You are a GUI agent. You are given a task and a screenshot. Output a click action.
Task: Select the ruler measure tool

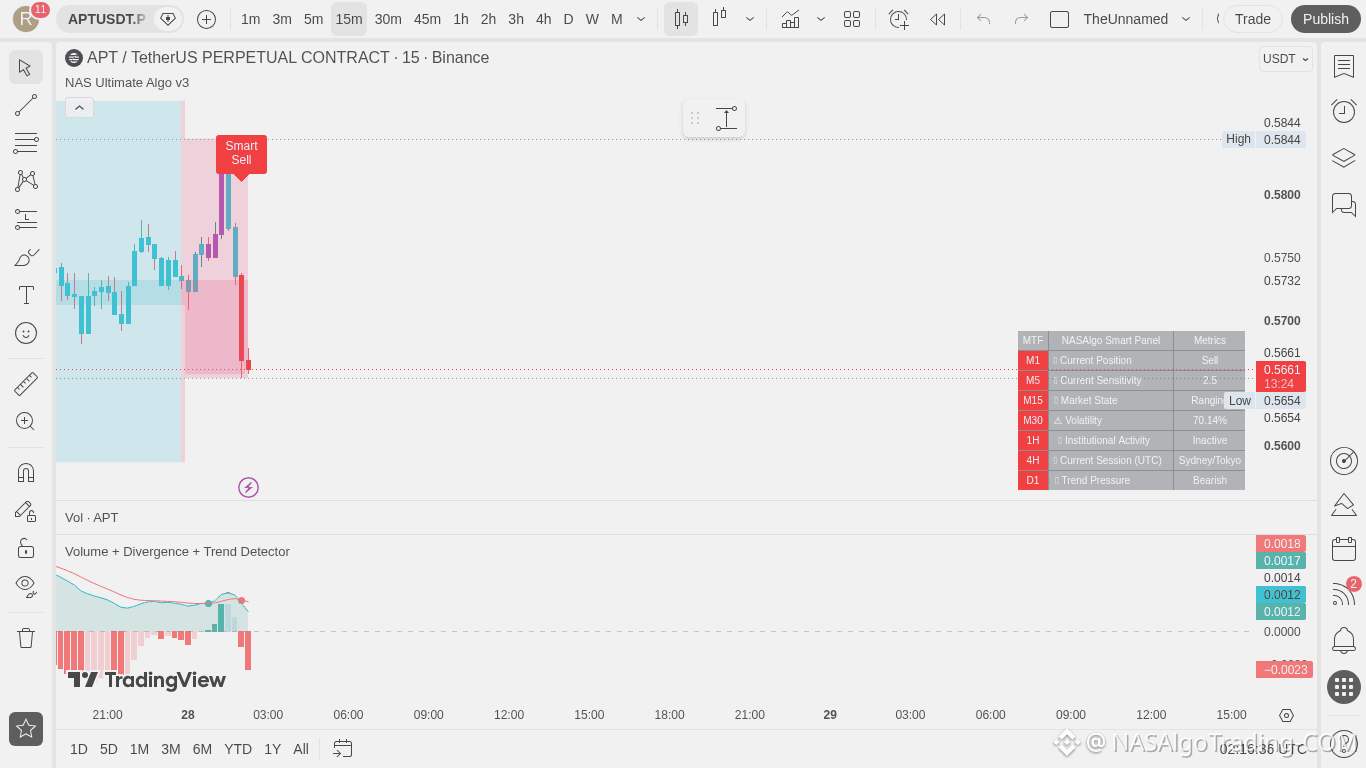point(26,383)
